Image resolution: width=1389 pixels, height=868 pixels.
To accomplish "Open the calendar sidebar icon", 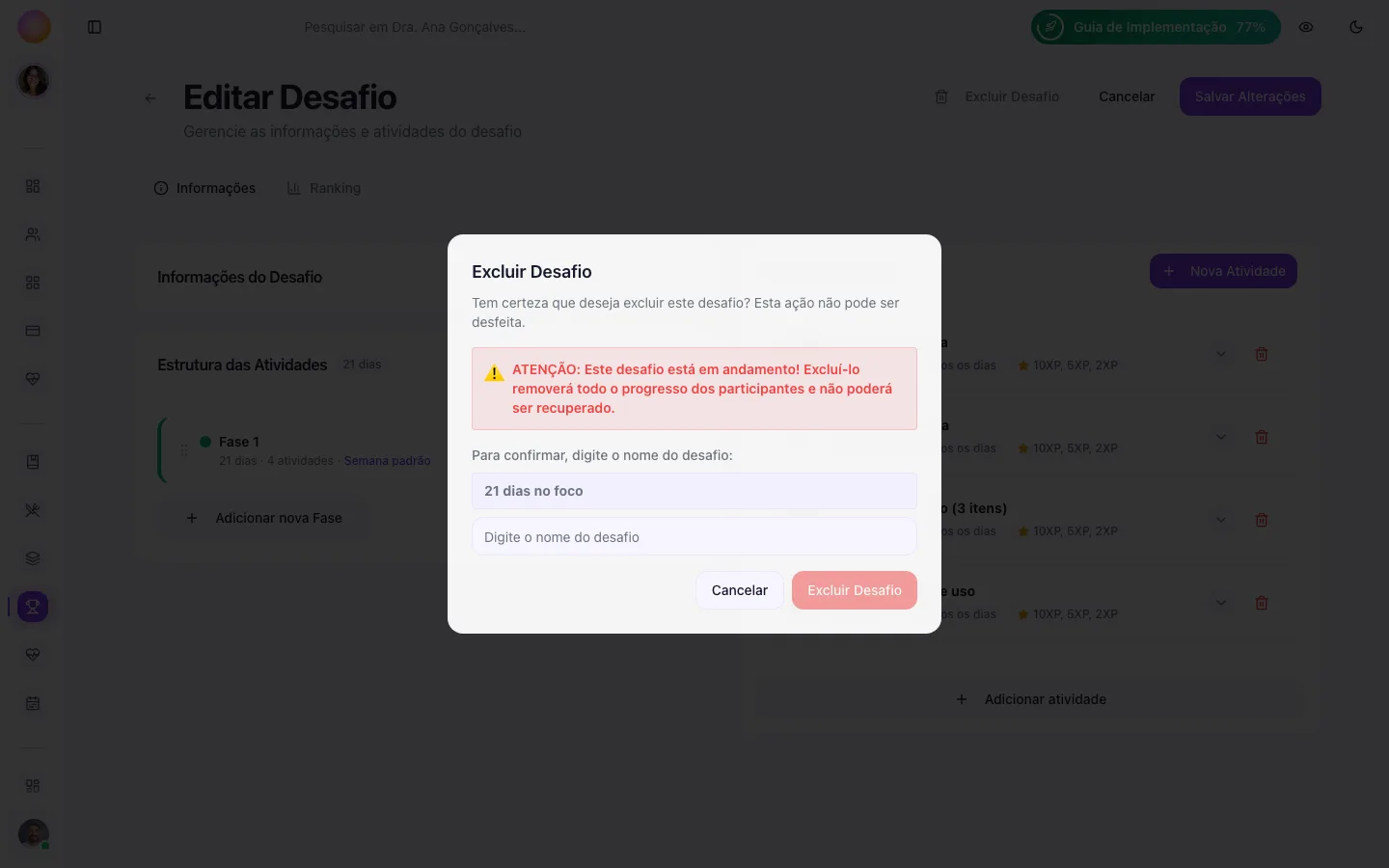I will [x=33, y=703].
